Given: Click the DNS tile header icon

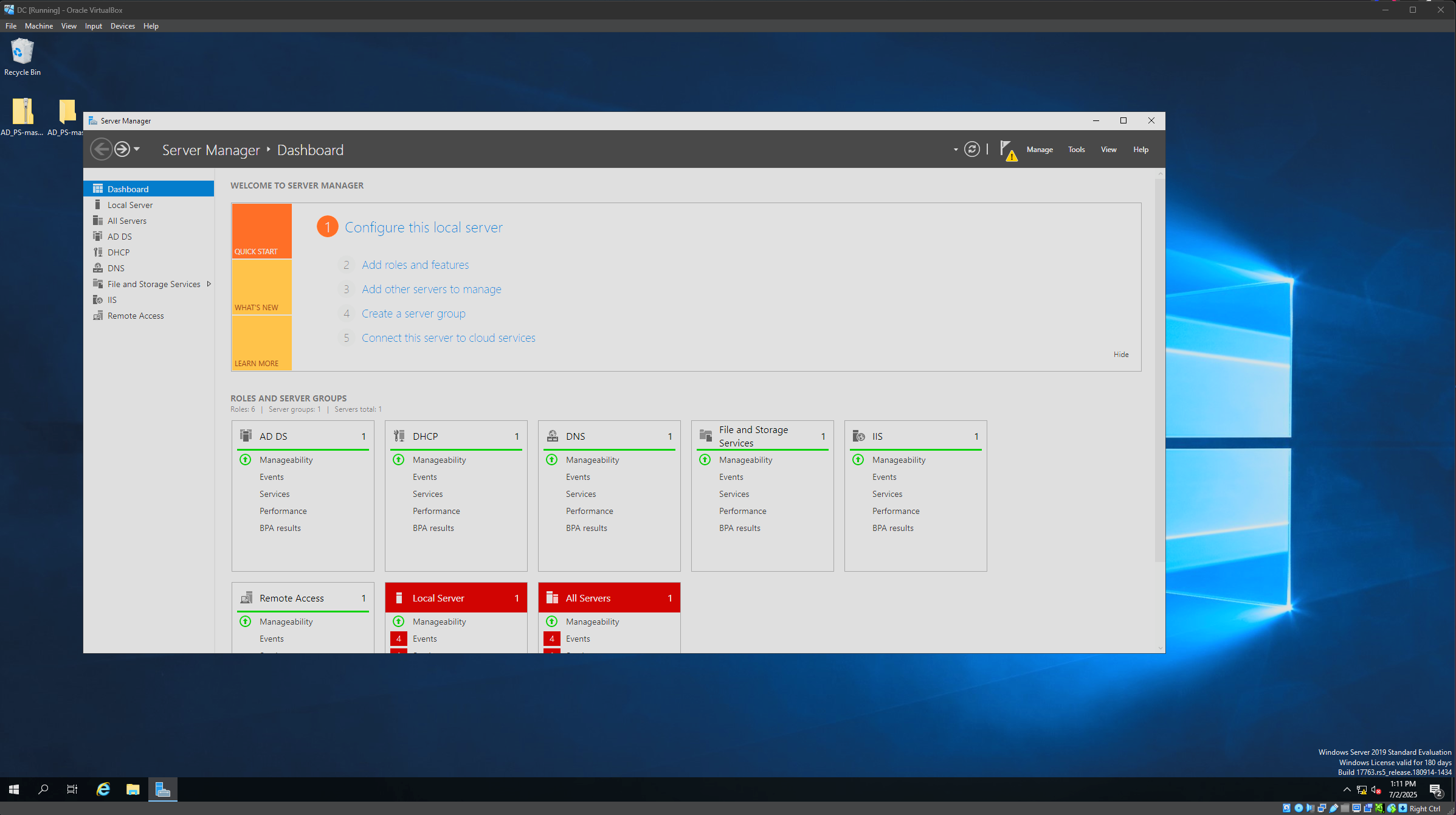Looking at the screenshot, I should pos(552,435).
